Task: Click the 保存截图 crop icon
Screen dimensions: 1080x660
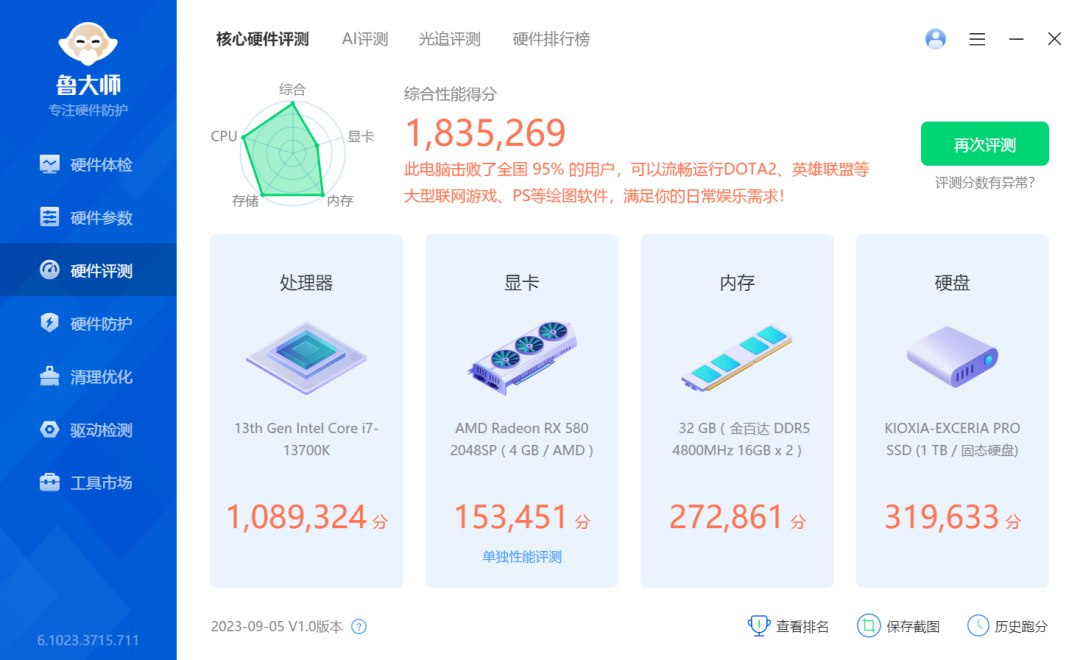Action: (x=869, y=626)
